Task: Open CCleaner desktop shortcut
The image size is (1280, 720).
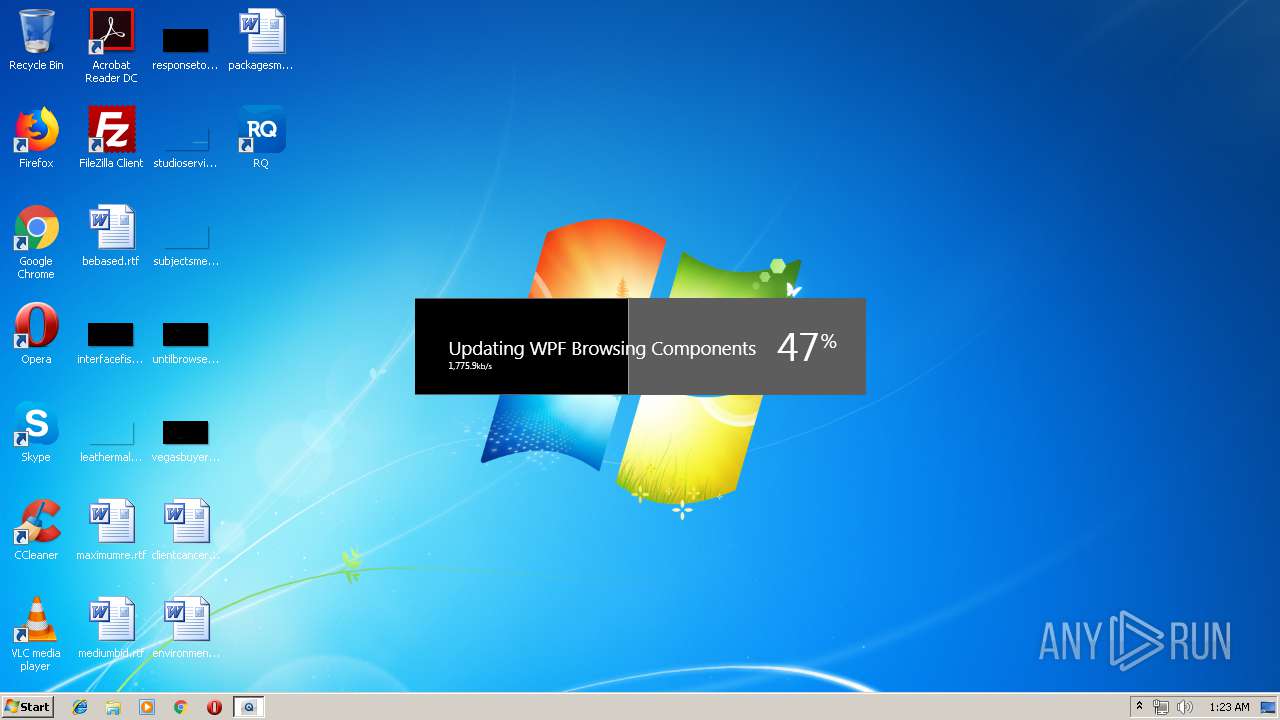Action: pyautogui.click(x=36, y=530)
